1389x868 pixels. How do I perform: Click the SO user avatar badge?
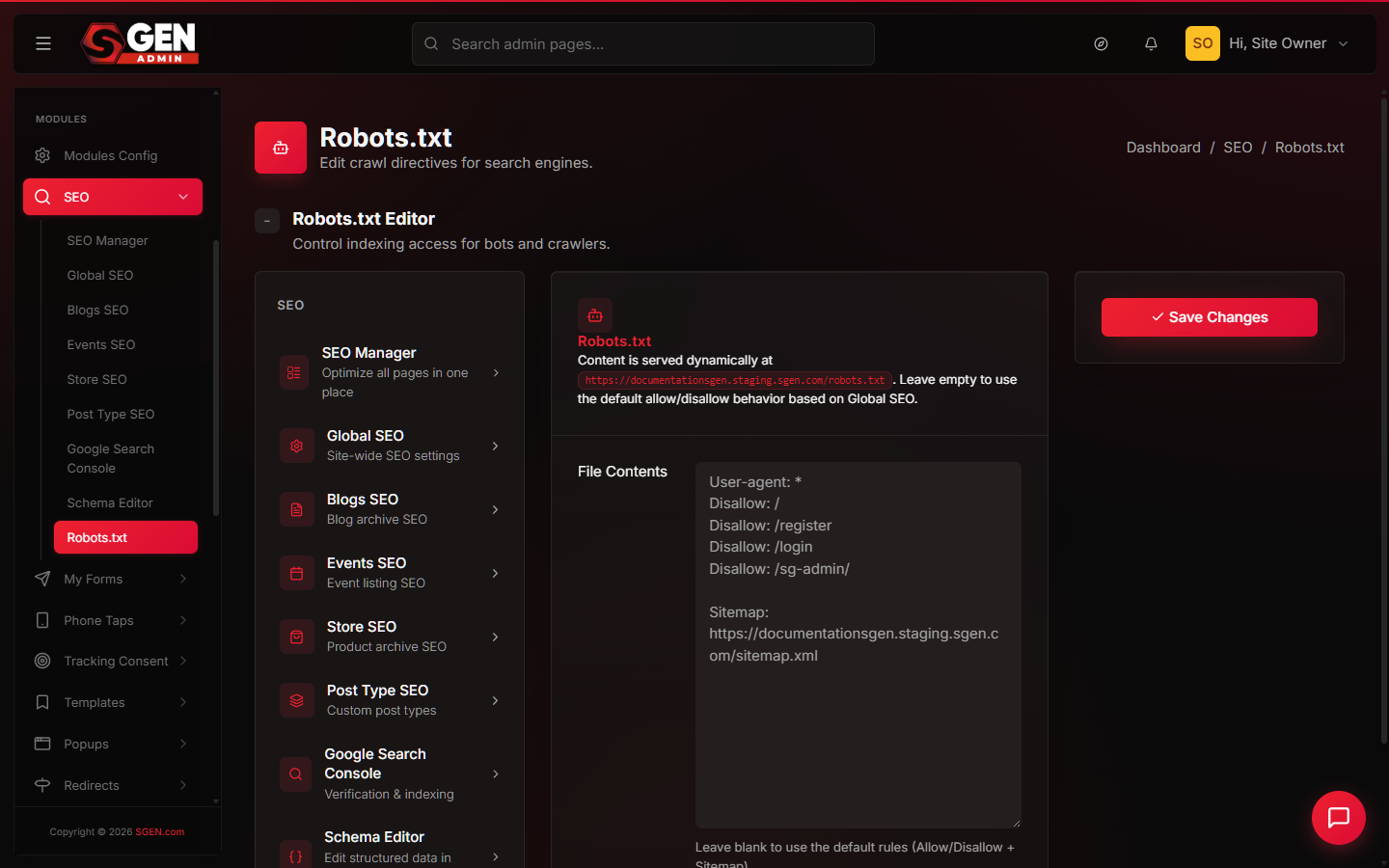pyautogui.click(x=1202, y=43)
